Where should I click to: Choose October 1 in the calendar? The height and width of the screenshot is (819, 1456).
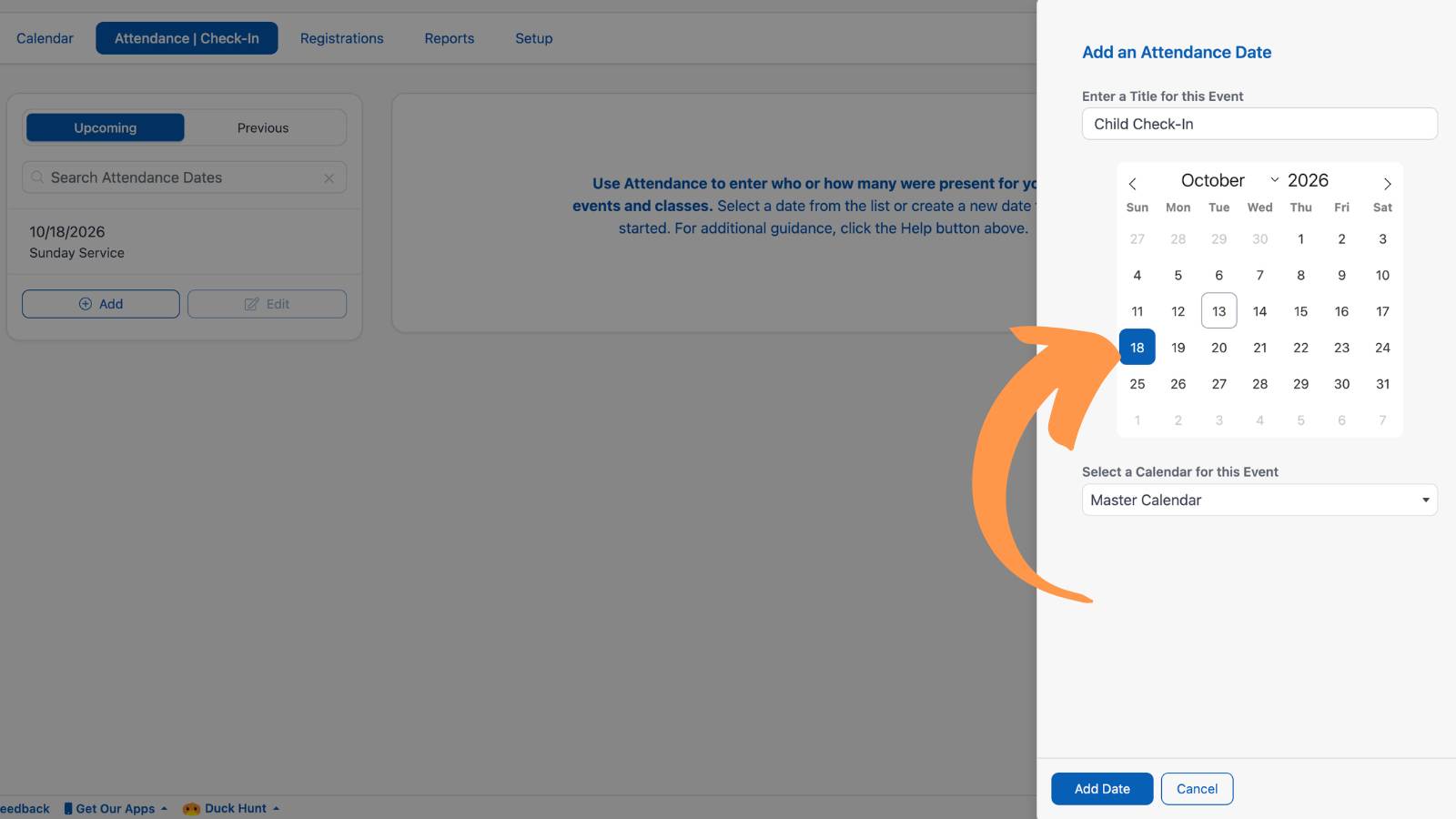[1301, 238]
